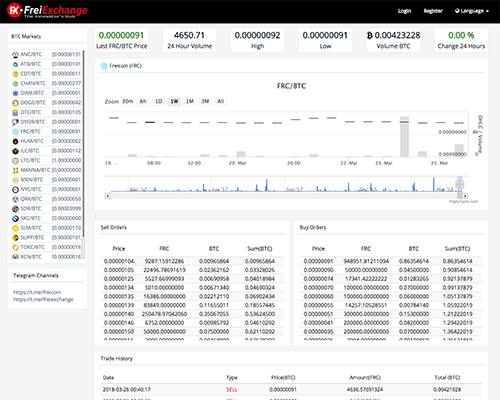Select the CHAN/BTC coin icon
Screen dimensions: 500x400
click(15, 83)
